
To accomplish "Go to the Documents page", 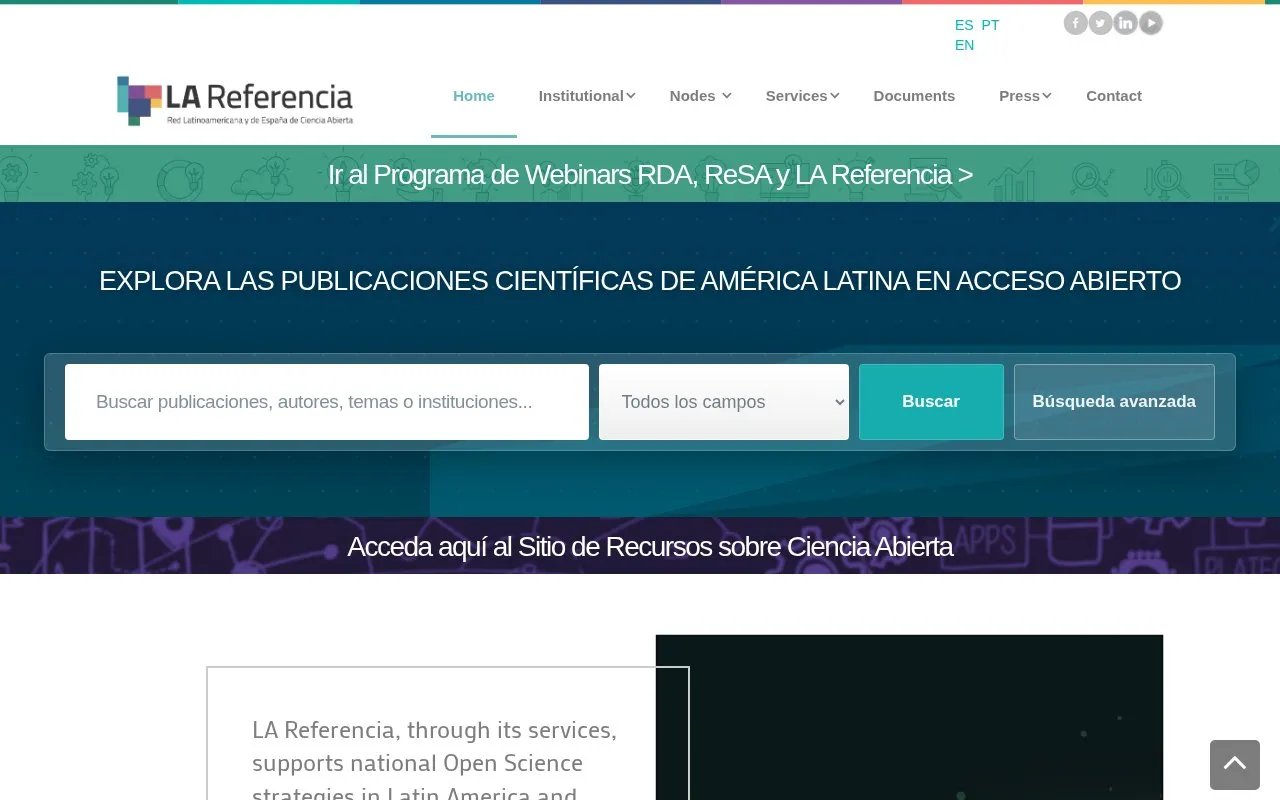I will point(914,96).
